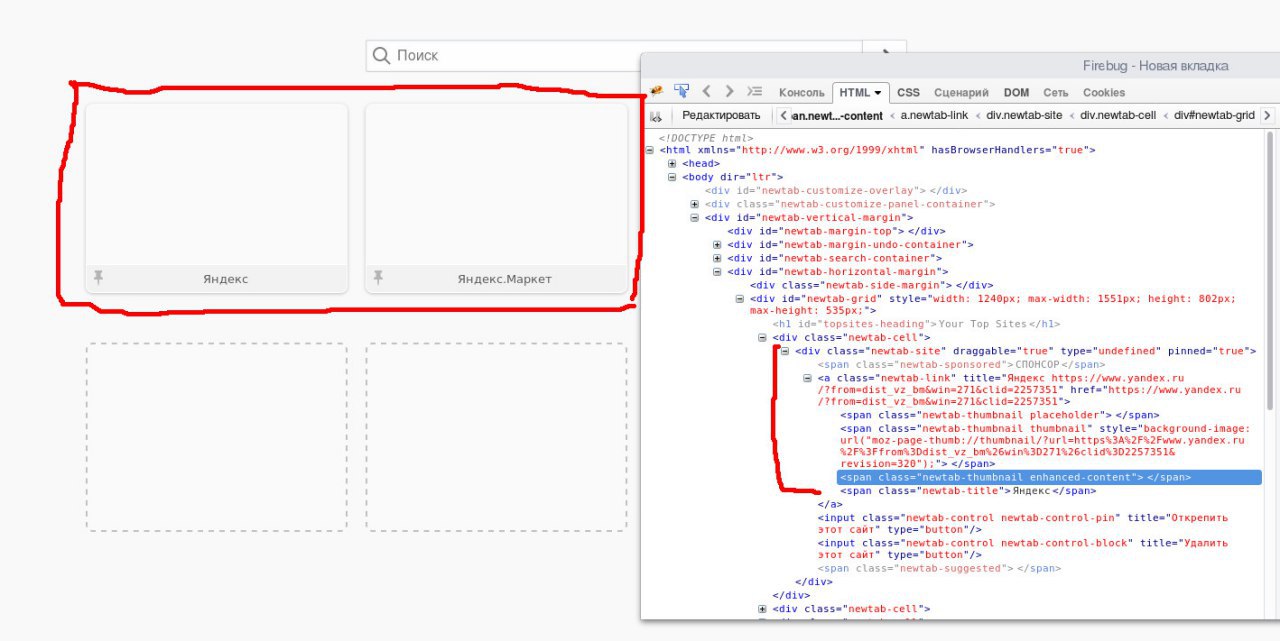Activate the element inspector tool
Image resolution: width=1280 pixels, height=641 pixels.
click(x=681, y=91)
